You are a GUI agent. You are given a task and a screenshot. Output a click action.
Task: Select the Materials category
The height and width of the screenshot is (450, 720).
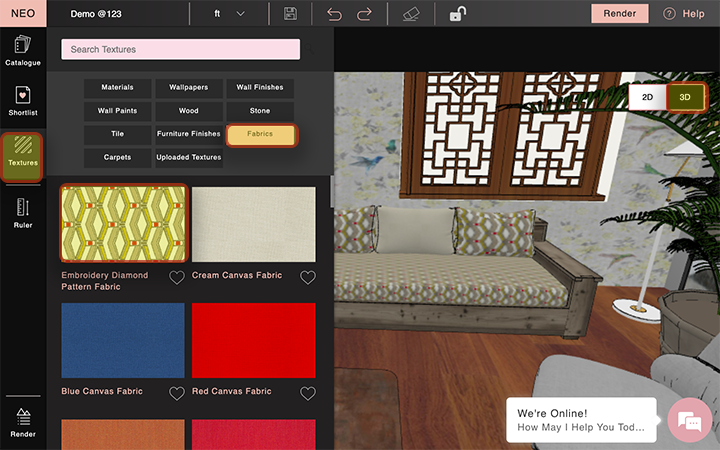[118, 87]
